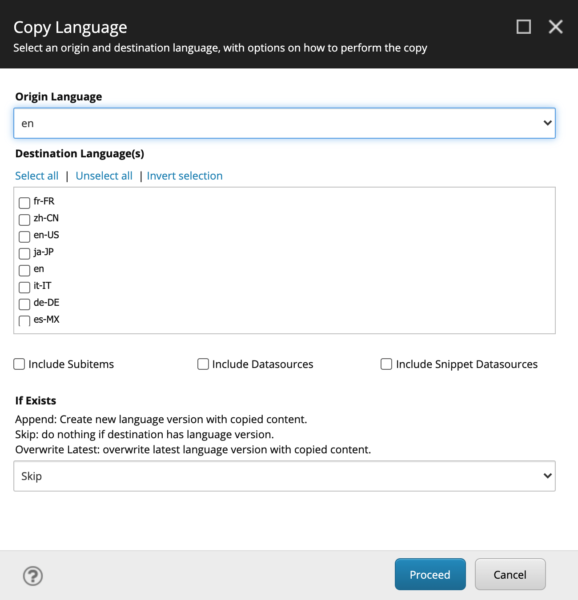Open the Origin Language dropdown
Viewport: 578px width, 600px height.
coord(284,123)
